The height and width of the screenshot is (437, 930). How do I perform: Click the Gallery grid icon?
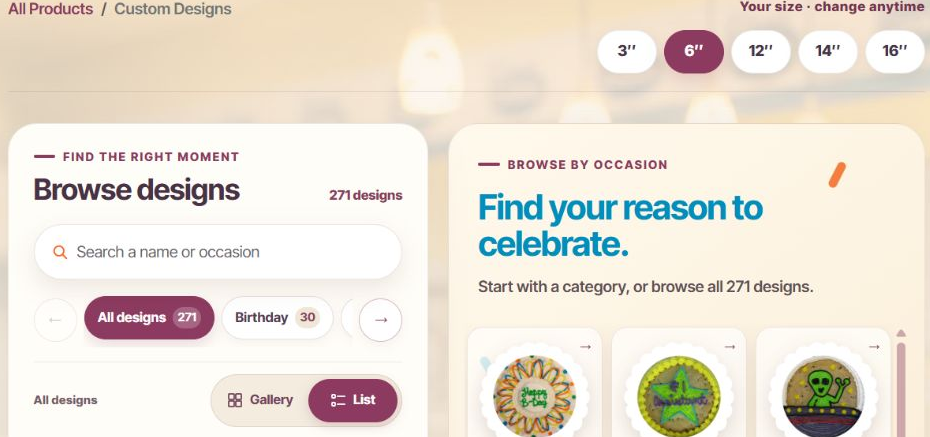(235, 400)
